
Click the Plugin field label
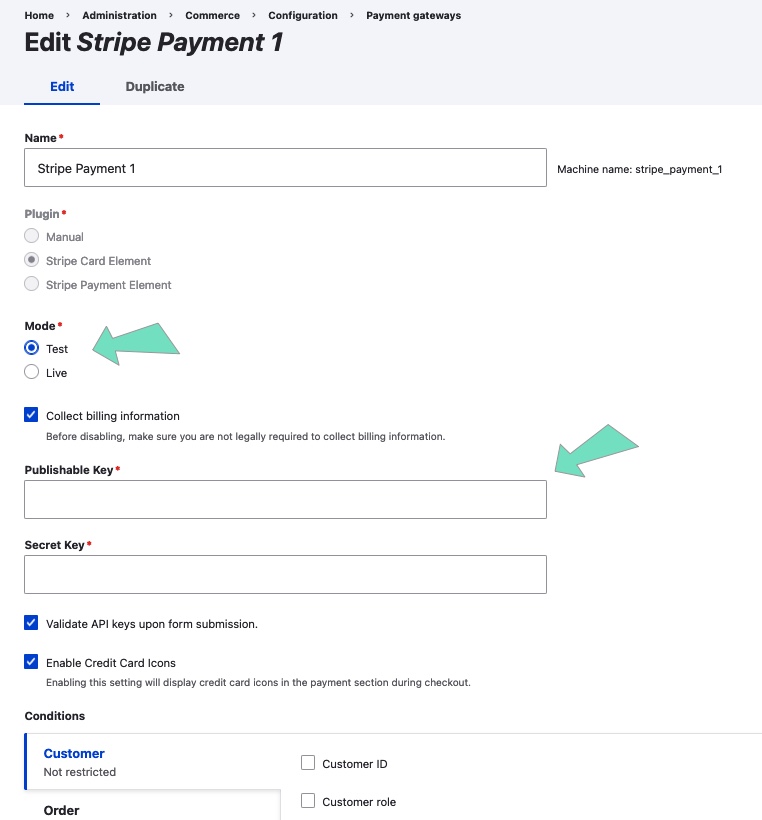(42, 214)
